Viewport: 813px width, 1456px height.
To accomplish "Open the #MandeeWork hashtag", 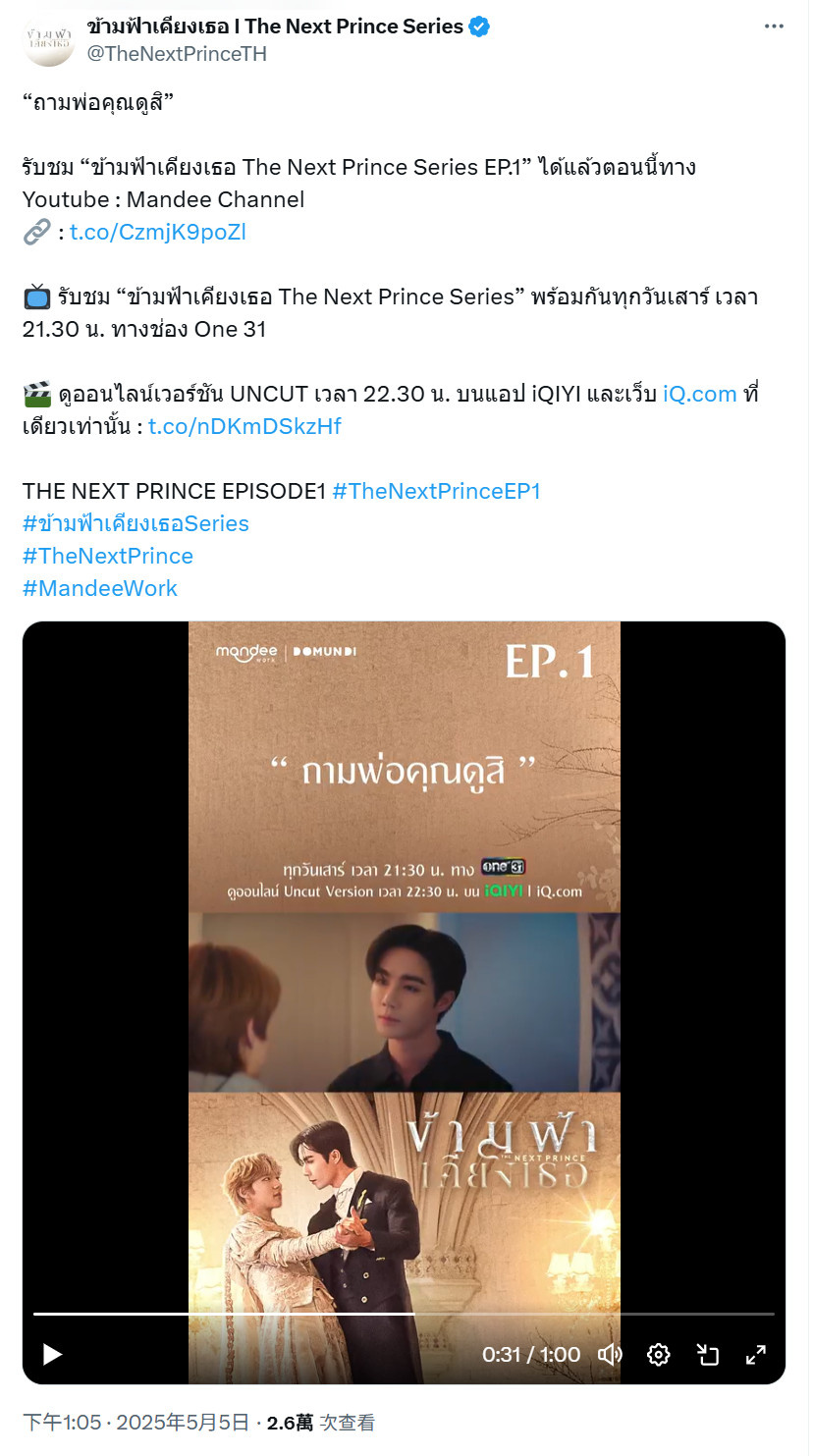I will pos(100,588).
